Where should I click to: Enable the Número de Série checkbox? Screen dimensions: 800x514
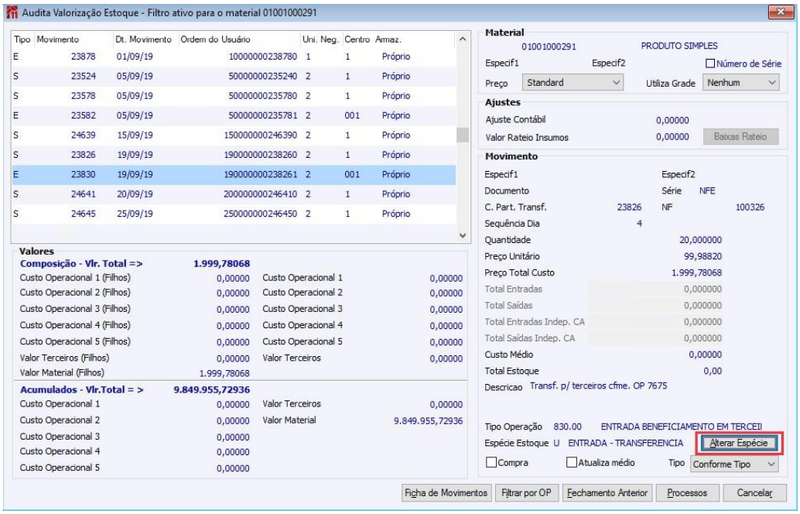pyautogui.click(x=710, y=64)
